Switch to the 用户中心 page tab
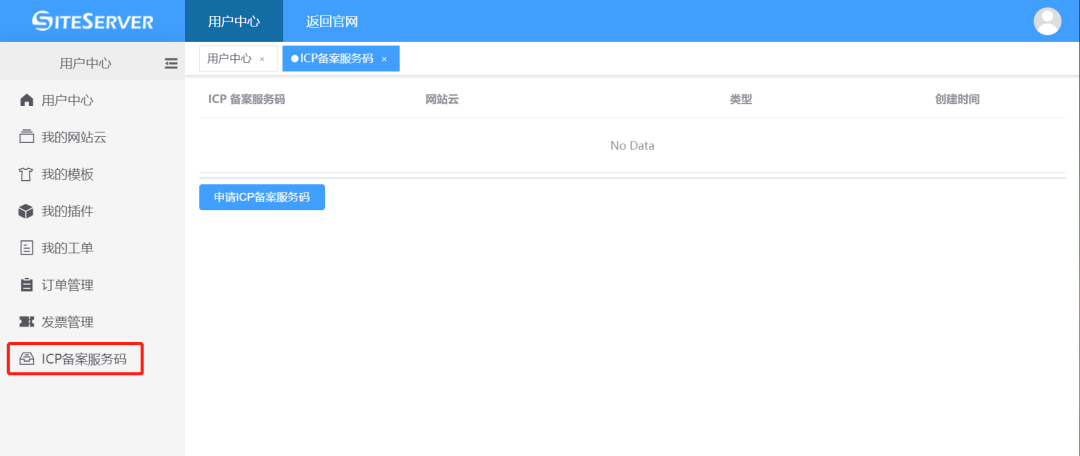 (x=229, y=59)
